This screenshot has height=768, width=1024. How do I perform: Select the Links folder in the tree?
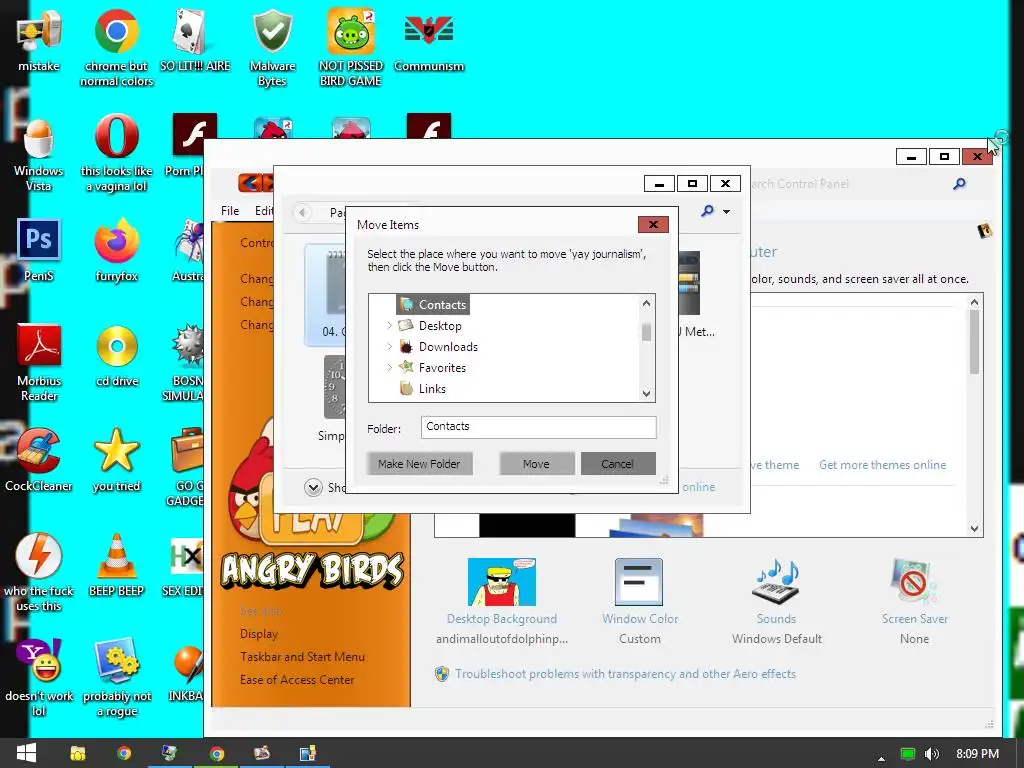coord(423,389)
